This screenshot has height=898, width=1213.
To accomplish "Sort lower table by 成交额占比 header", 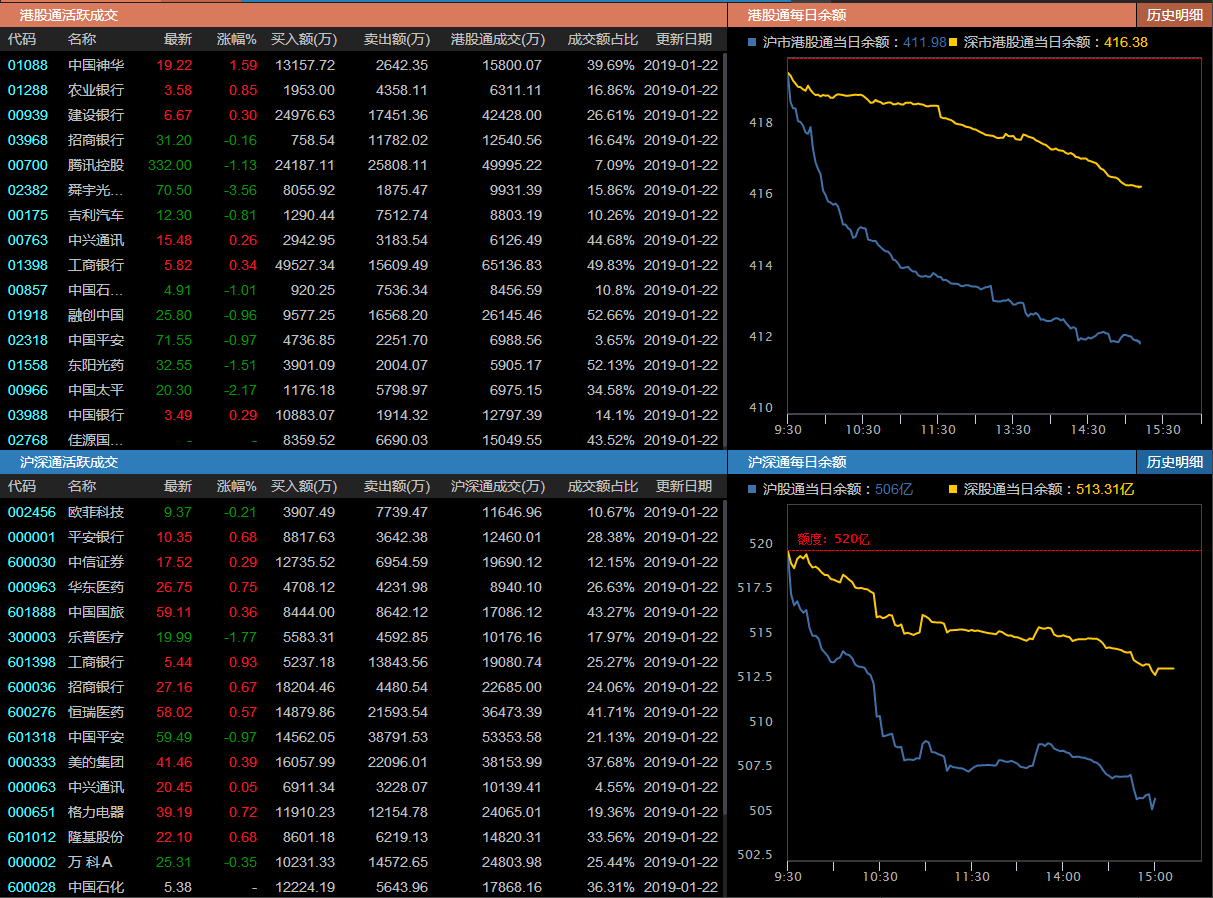I will 602,486.
